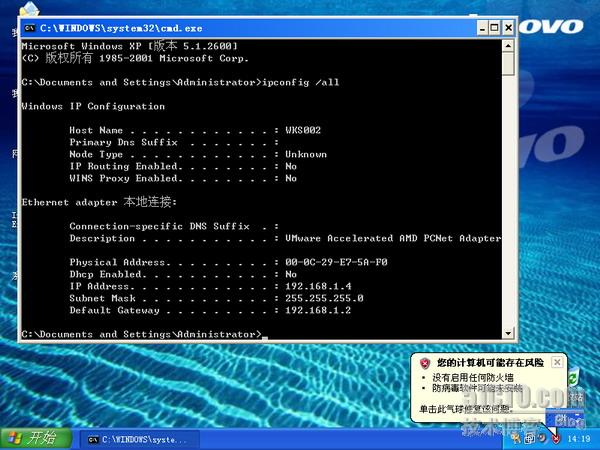600x450 pixels.
Task: Click the typed command ipconfig /all
Action: tap(300, 82)
